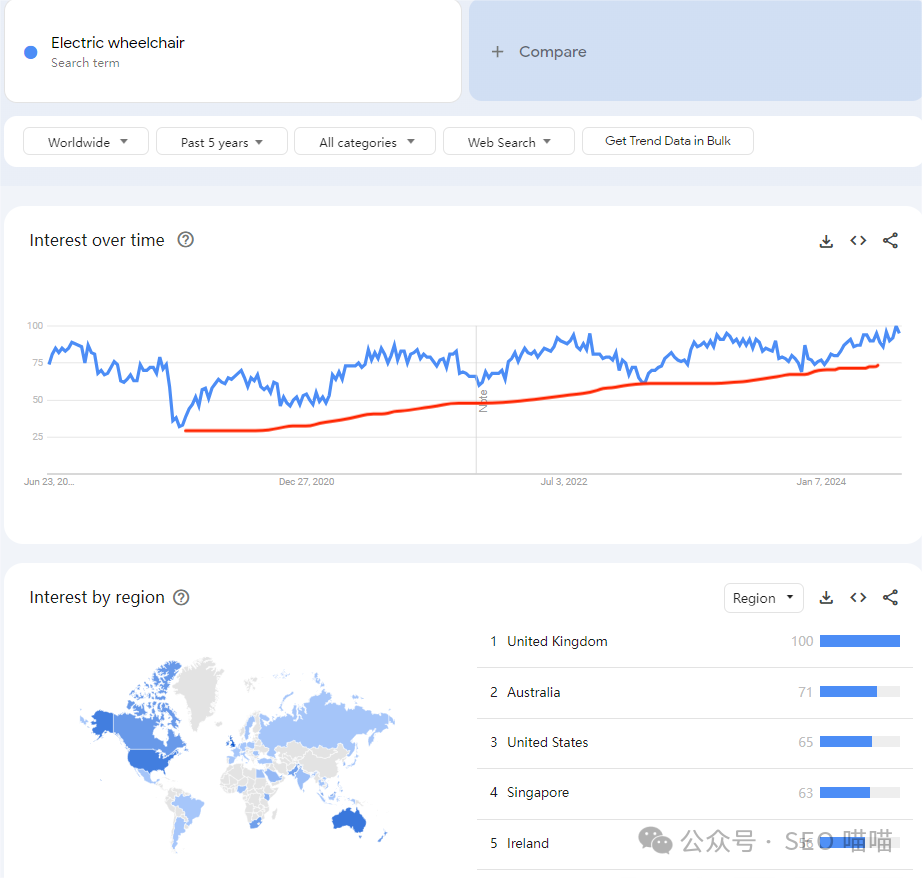
Task: Change the Web Search type dropdown
Action: [x=508, y=142]
